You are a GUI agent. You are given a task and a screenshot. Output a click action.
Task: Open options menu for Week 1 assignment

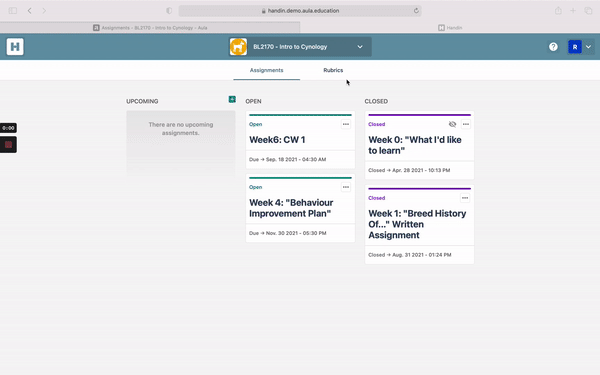[x=465, y=198]
